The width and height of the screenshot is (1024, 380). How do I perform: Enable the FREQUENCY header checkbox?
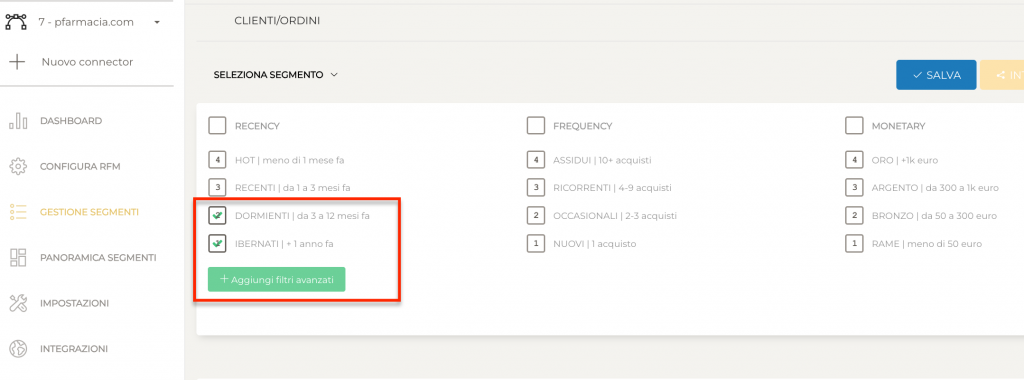tap(536, 125)
